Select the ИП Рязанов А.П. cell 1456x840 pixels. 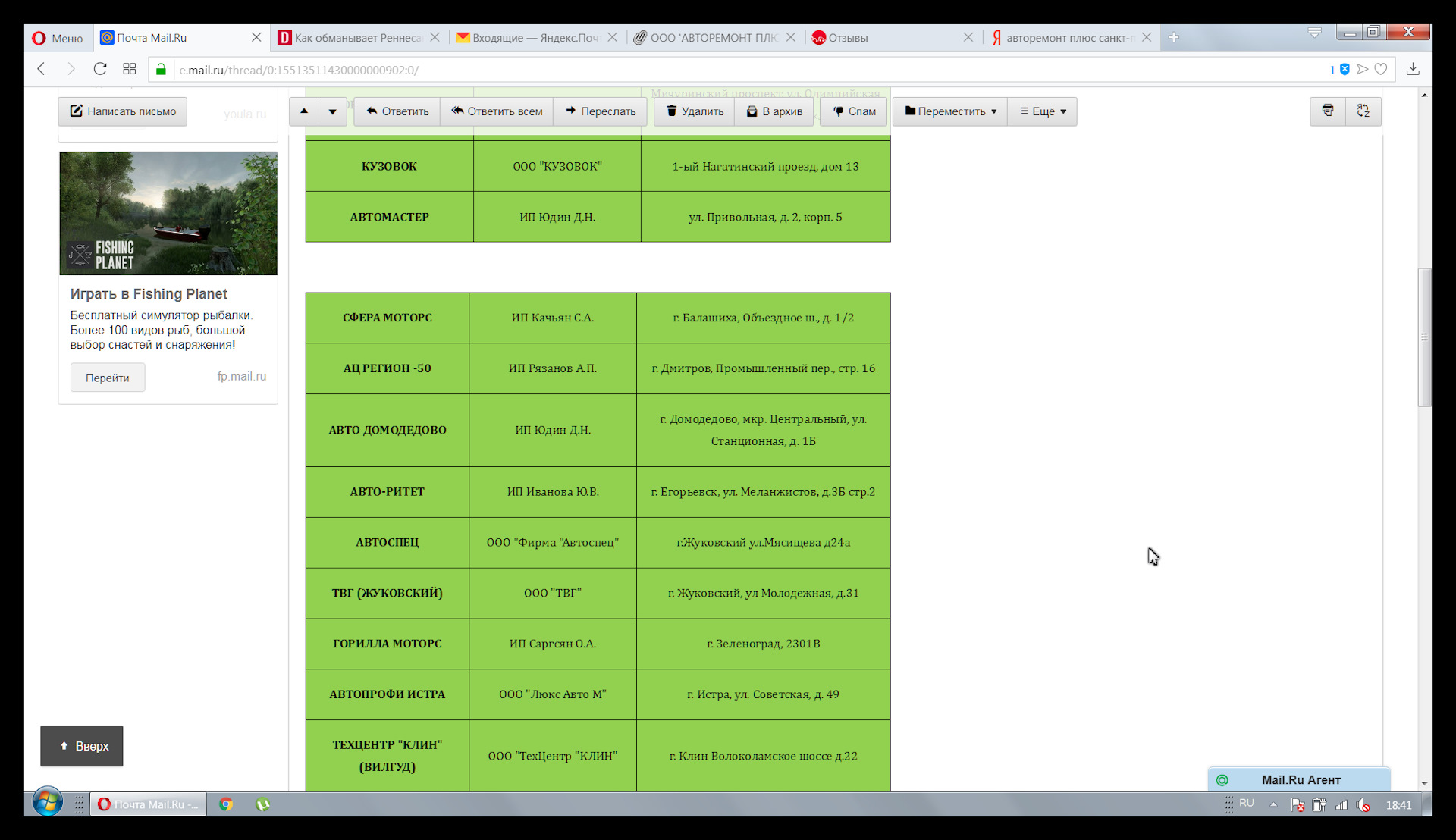click(553, 368)
